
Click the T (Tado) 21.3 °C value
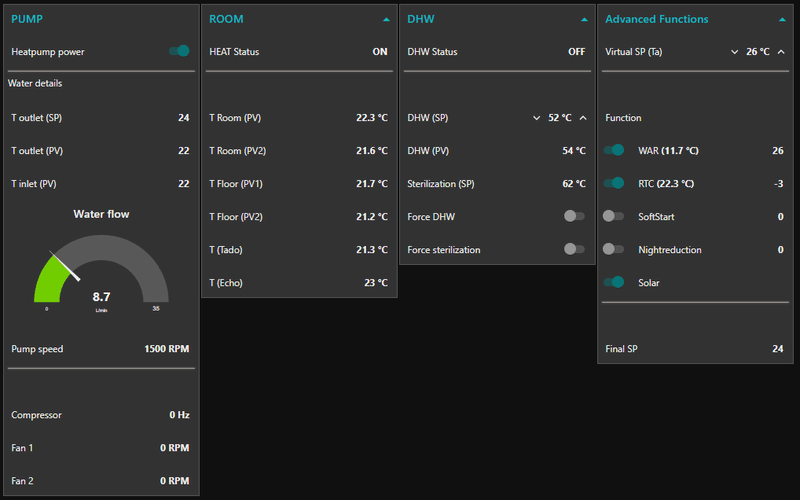[x=372, y=250]
